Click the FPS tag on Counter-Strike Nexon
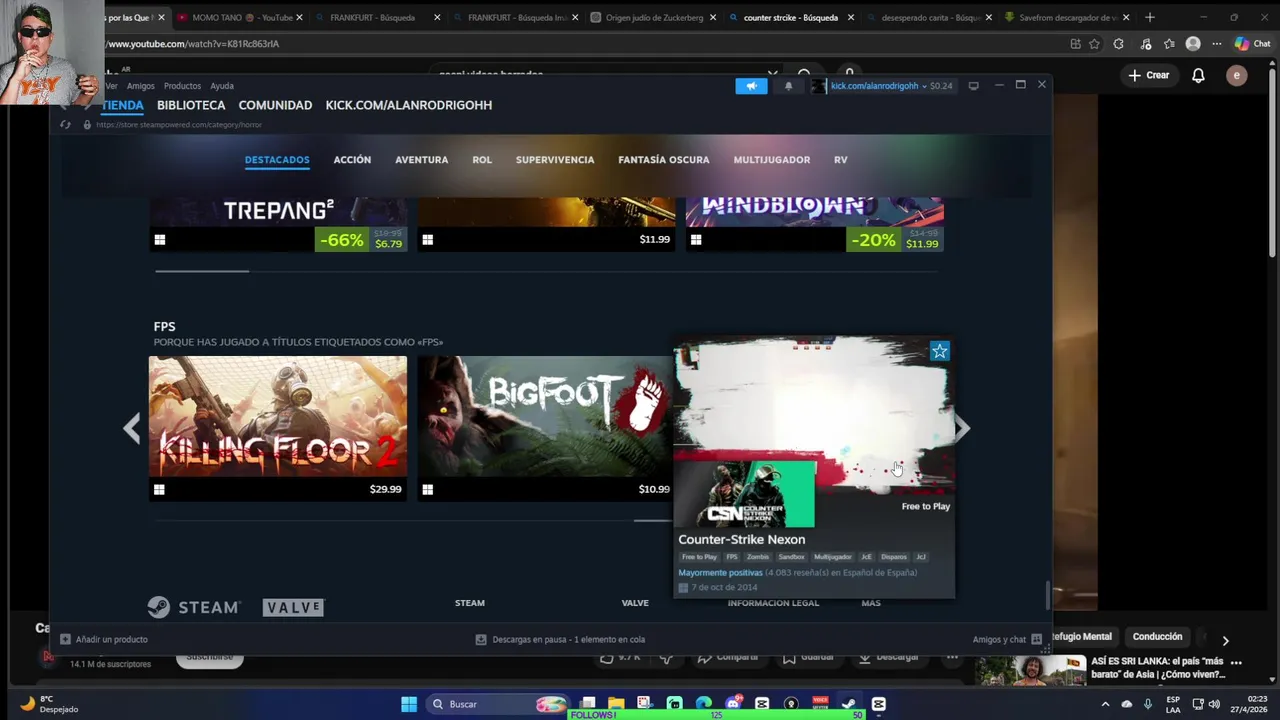This screenshot has height=720, width=1280. [x=732, y=557]
